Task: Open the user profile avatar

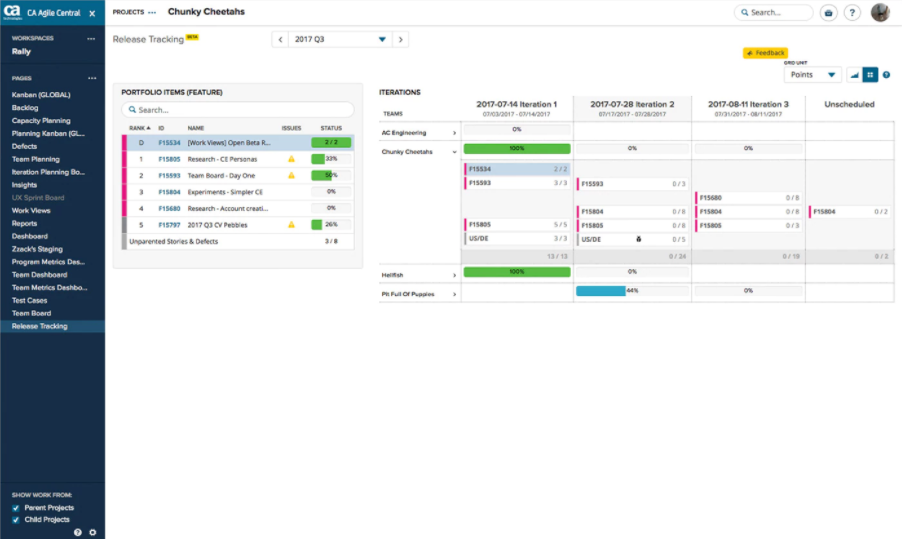Action: click(880, 13)
